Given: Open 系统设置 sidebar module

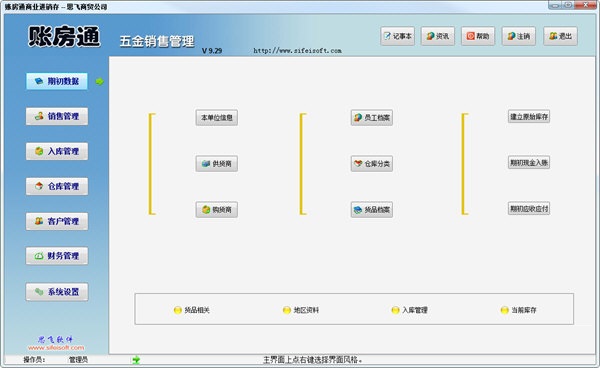Looking at the screenshot, I should 57,292.
